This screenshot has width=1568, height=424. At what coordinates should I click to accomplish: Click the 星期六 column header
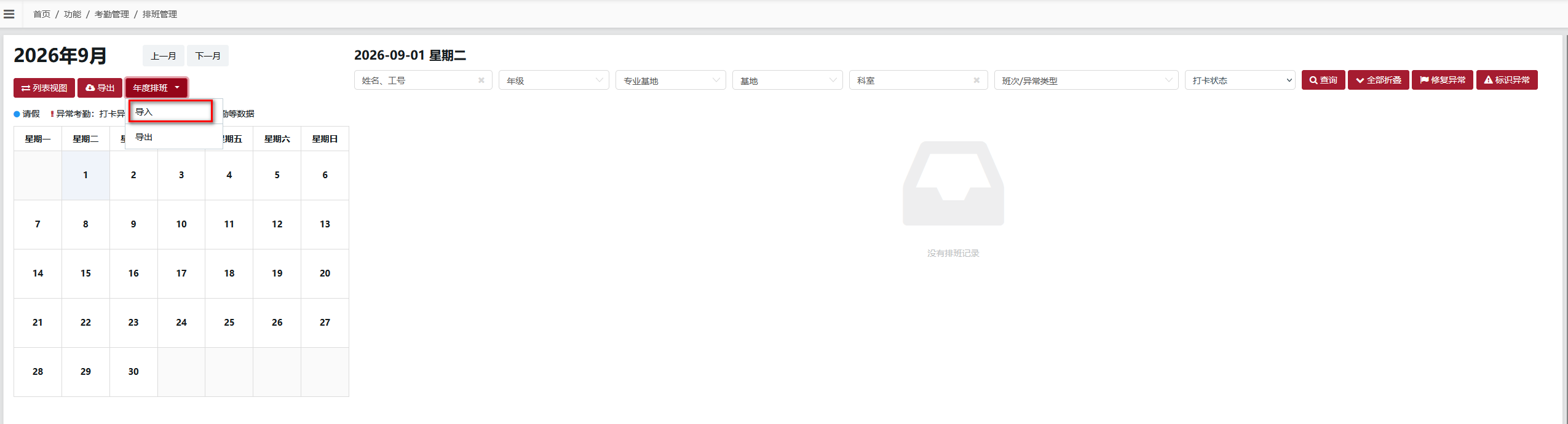[x=277, y=139]
